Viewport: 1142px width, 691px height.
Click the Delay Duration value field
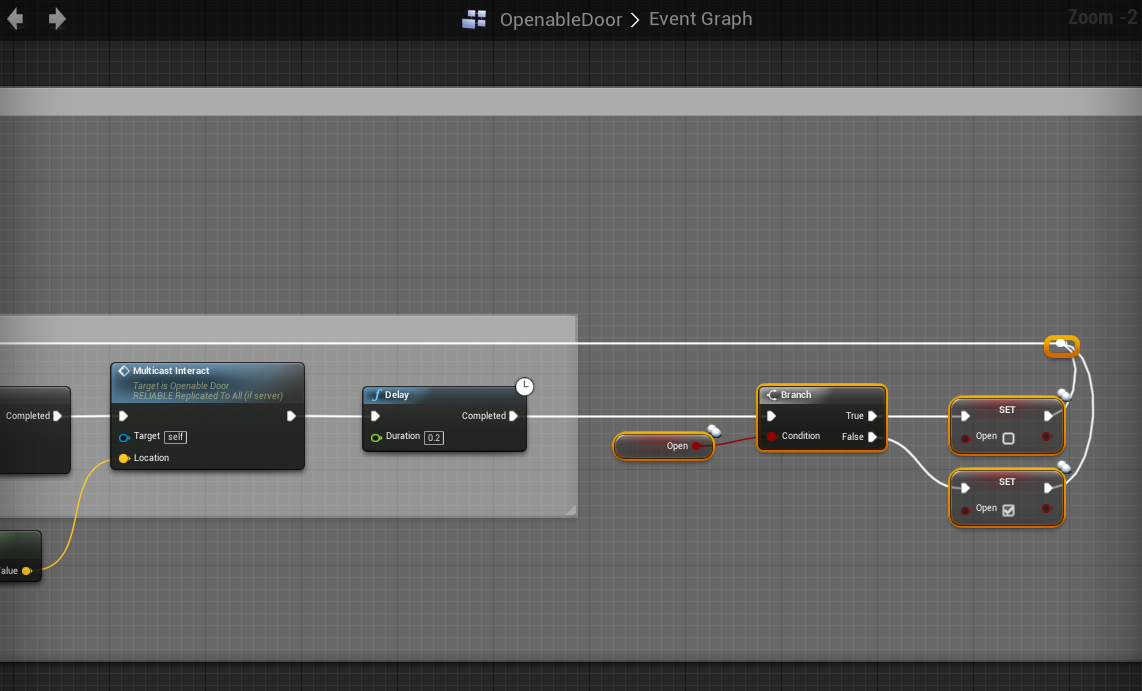[x=434, y=438]
